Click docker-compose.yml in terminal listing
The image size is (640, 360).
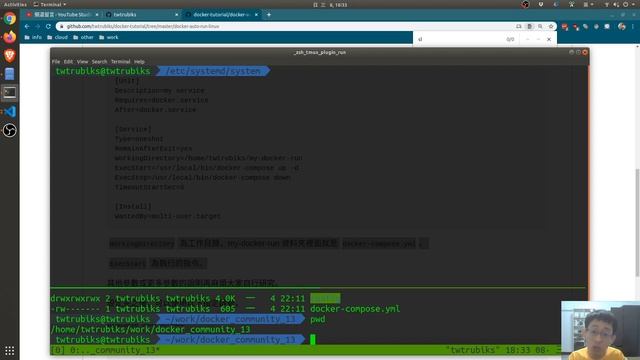[355, 309]
